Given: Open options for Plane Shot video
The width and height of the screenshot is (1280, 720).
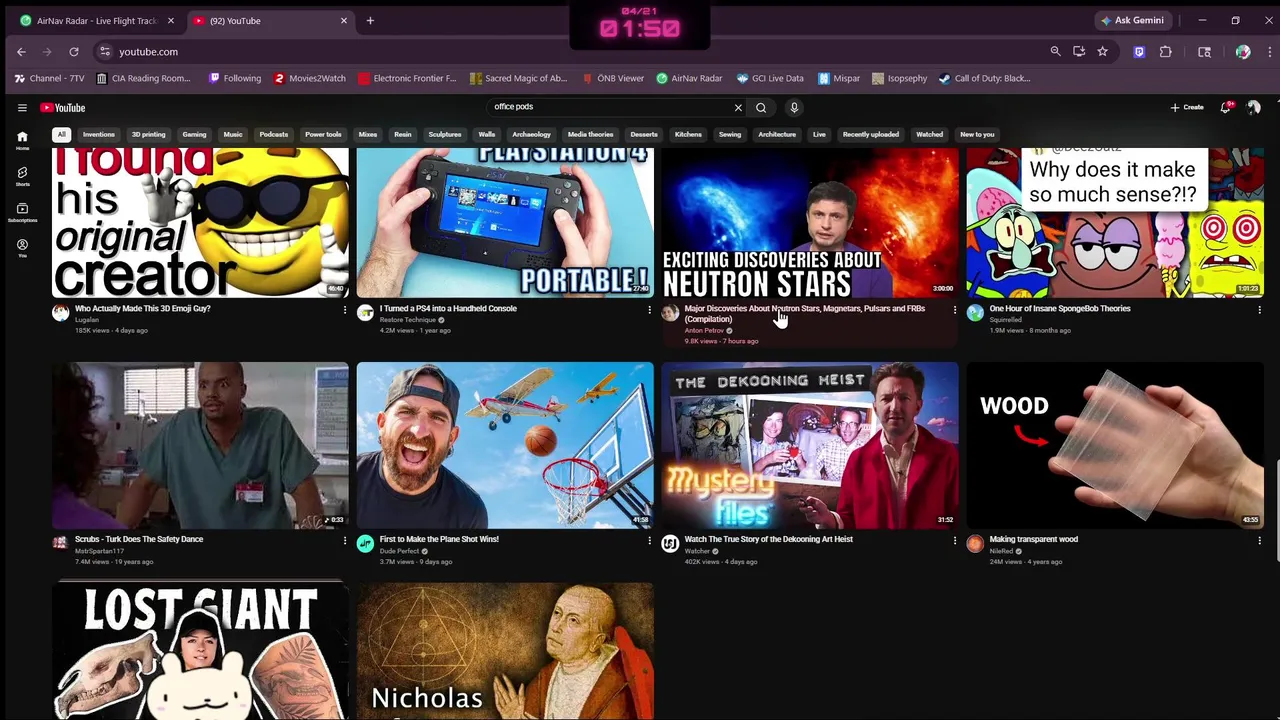Looking at the screenshot, I should click(x=649, y=541).
